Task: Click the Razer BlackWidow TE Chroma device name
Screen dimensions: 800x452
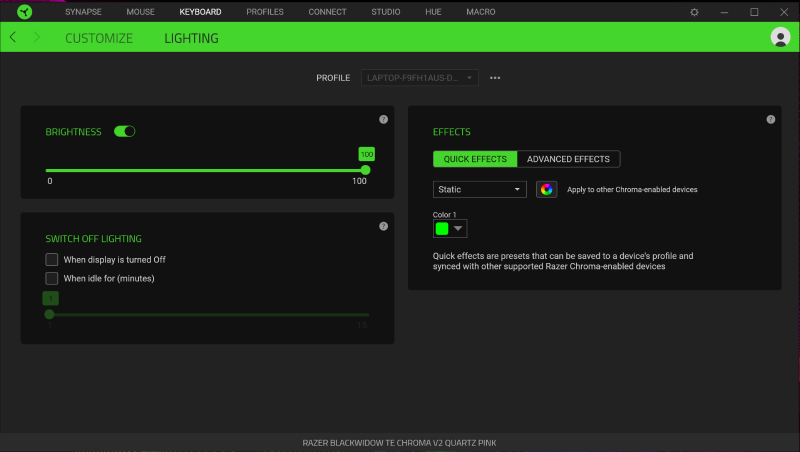Action: coord(399,443)
